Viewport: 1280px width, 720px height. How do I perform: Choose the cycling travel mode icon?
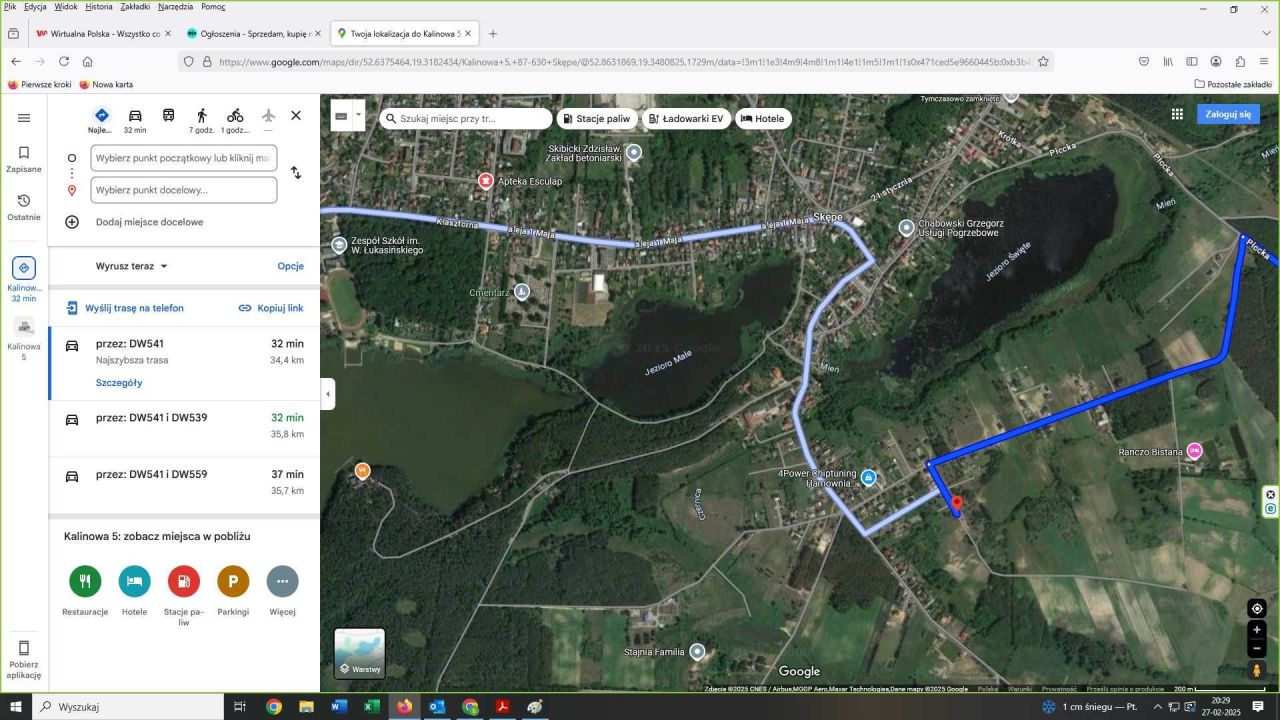click(235, 116)
